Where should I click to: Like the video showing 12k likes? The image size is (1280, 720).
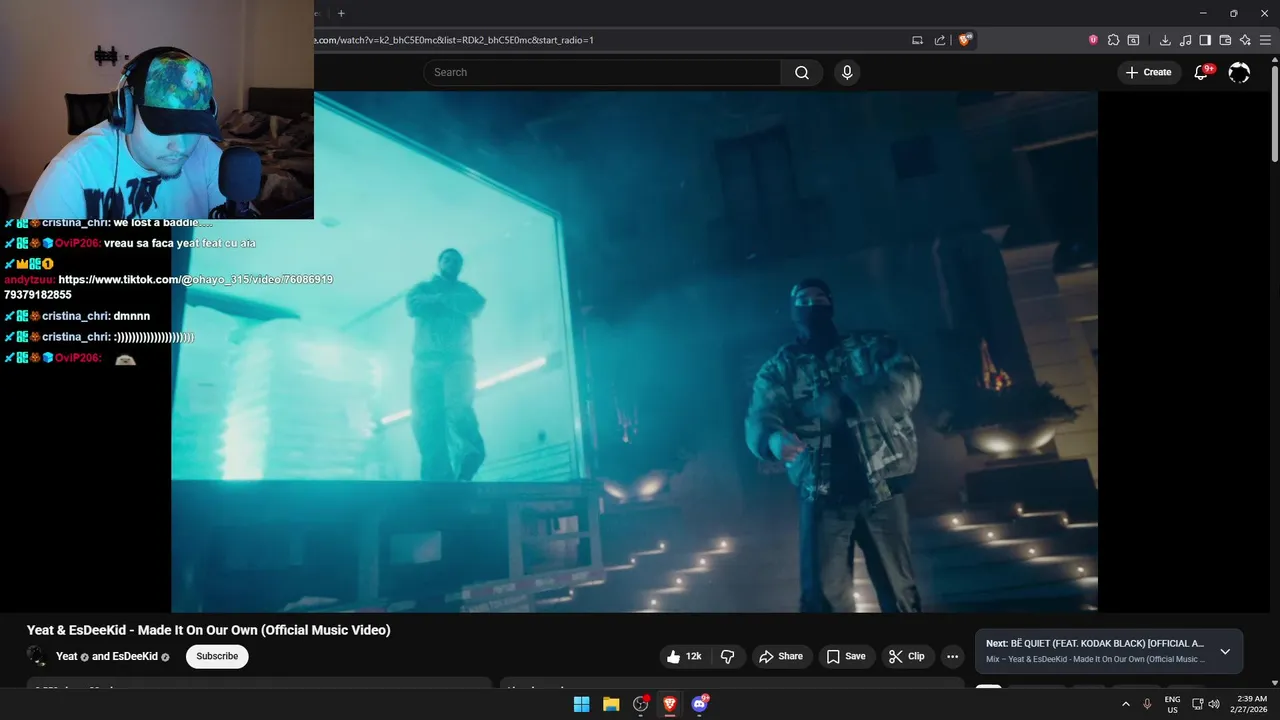coord(684,656)
